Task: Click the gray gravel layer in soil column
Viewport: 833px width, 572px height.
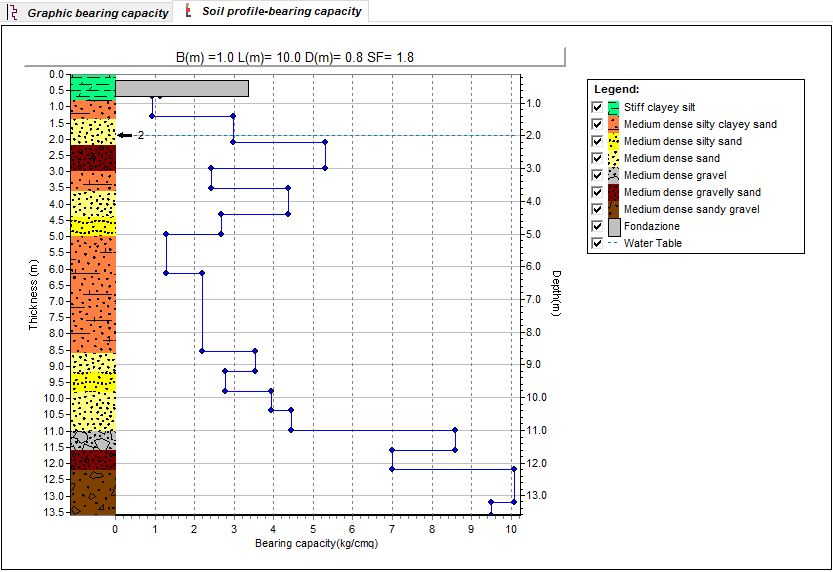Action: click(x=93, y=439)
